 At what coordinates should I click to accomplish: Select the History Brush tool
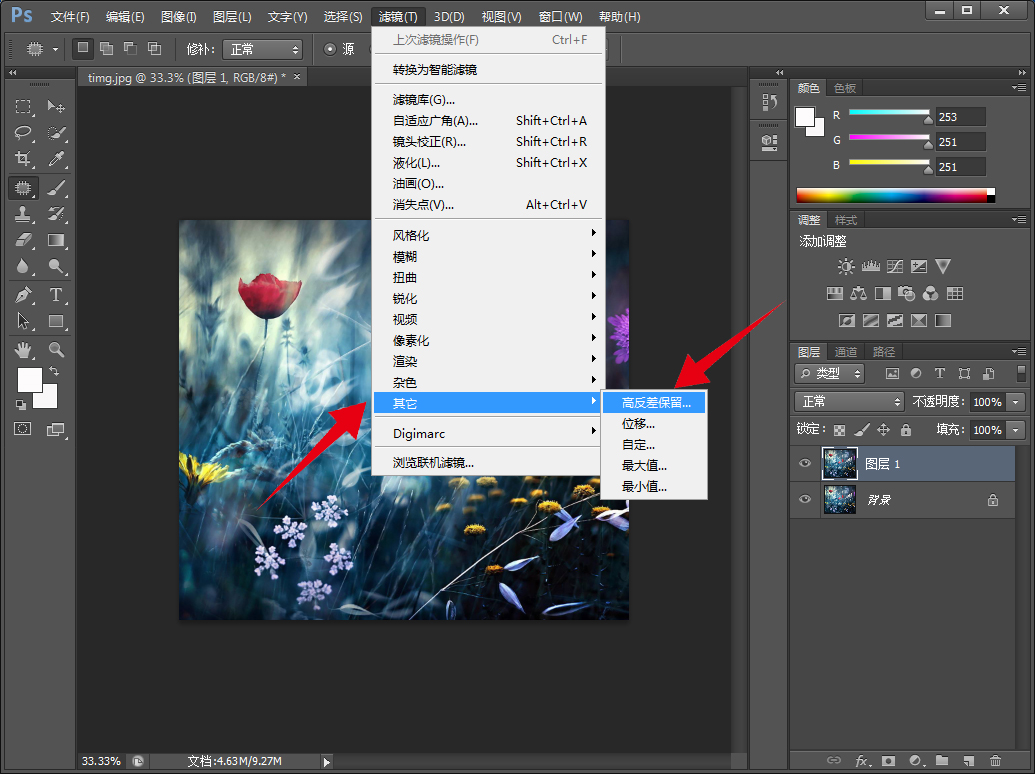pyautogui.click(x=56, y=214)
